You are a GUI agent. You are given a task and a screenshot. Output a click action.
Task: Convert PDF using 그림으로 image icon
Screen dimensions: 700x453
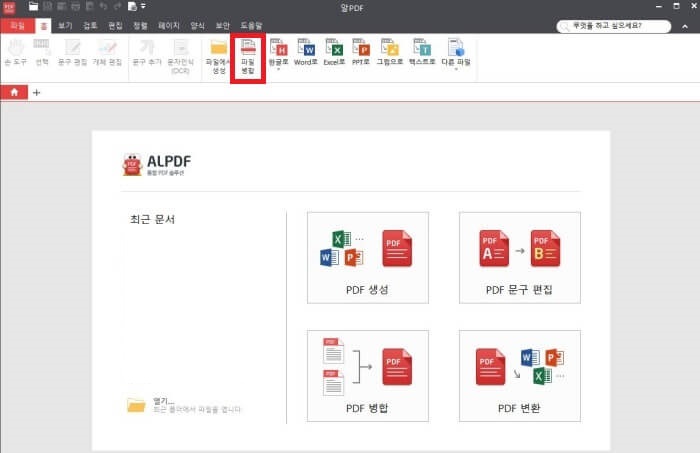click(x=390, y=53)
